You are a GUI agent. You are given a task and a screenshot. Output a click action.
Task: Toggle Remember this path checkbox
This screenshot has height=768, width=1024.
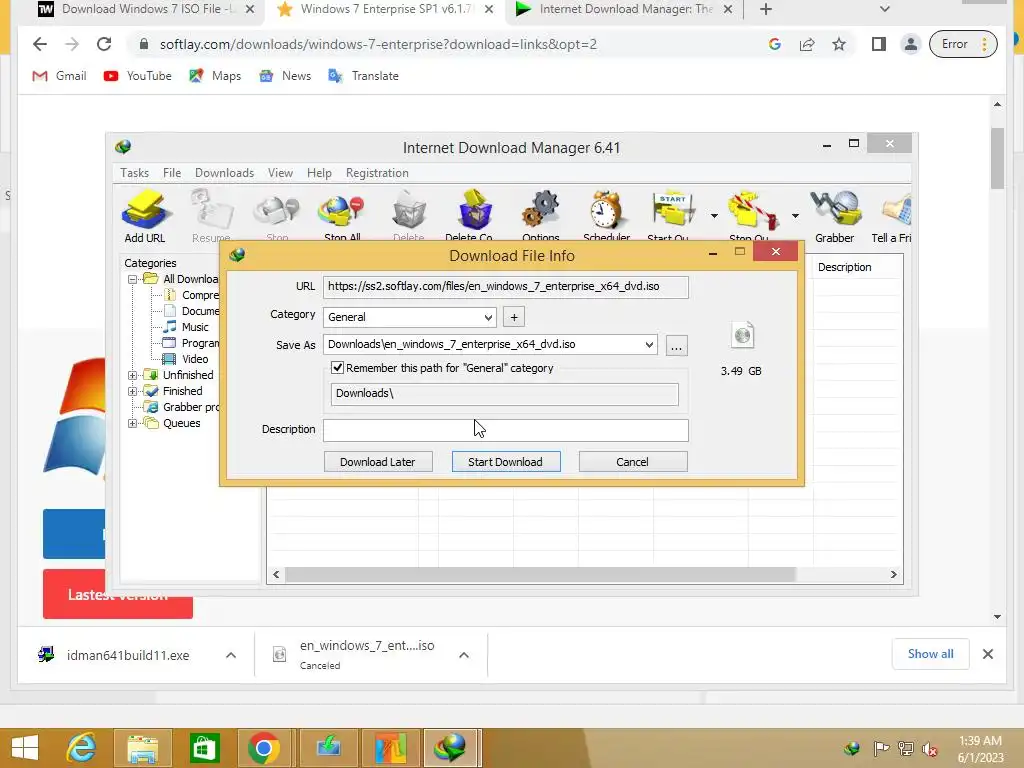(x=338, y=368)
